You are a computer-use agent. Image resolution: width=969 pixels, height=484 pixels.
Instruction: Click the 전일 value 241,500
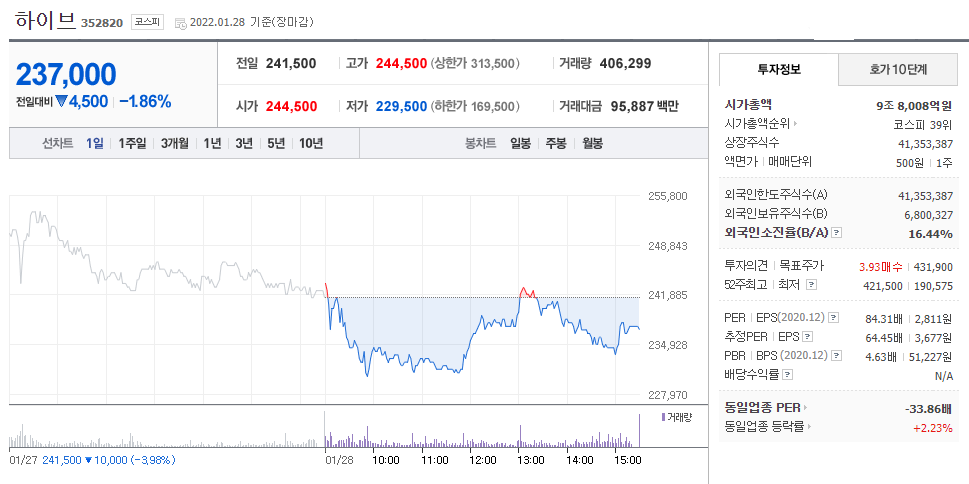291,63
